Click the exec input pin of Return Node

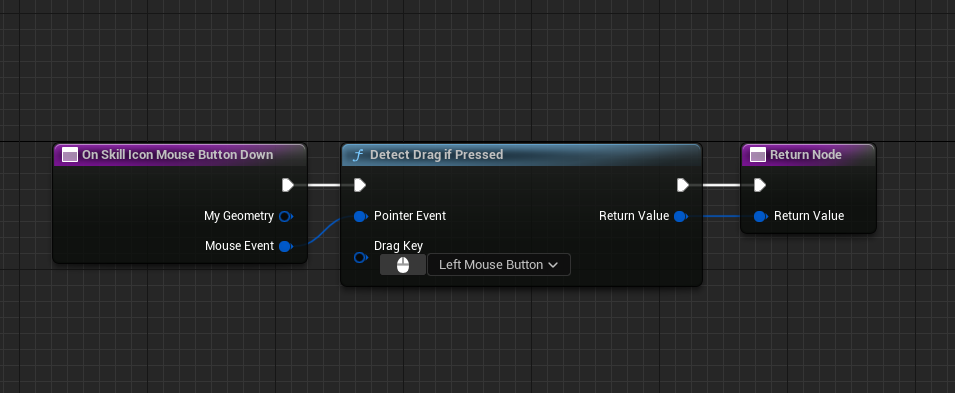tap(759, 185)
